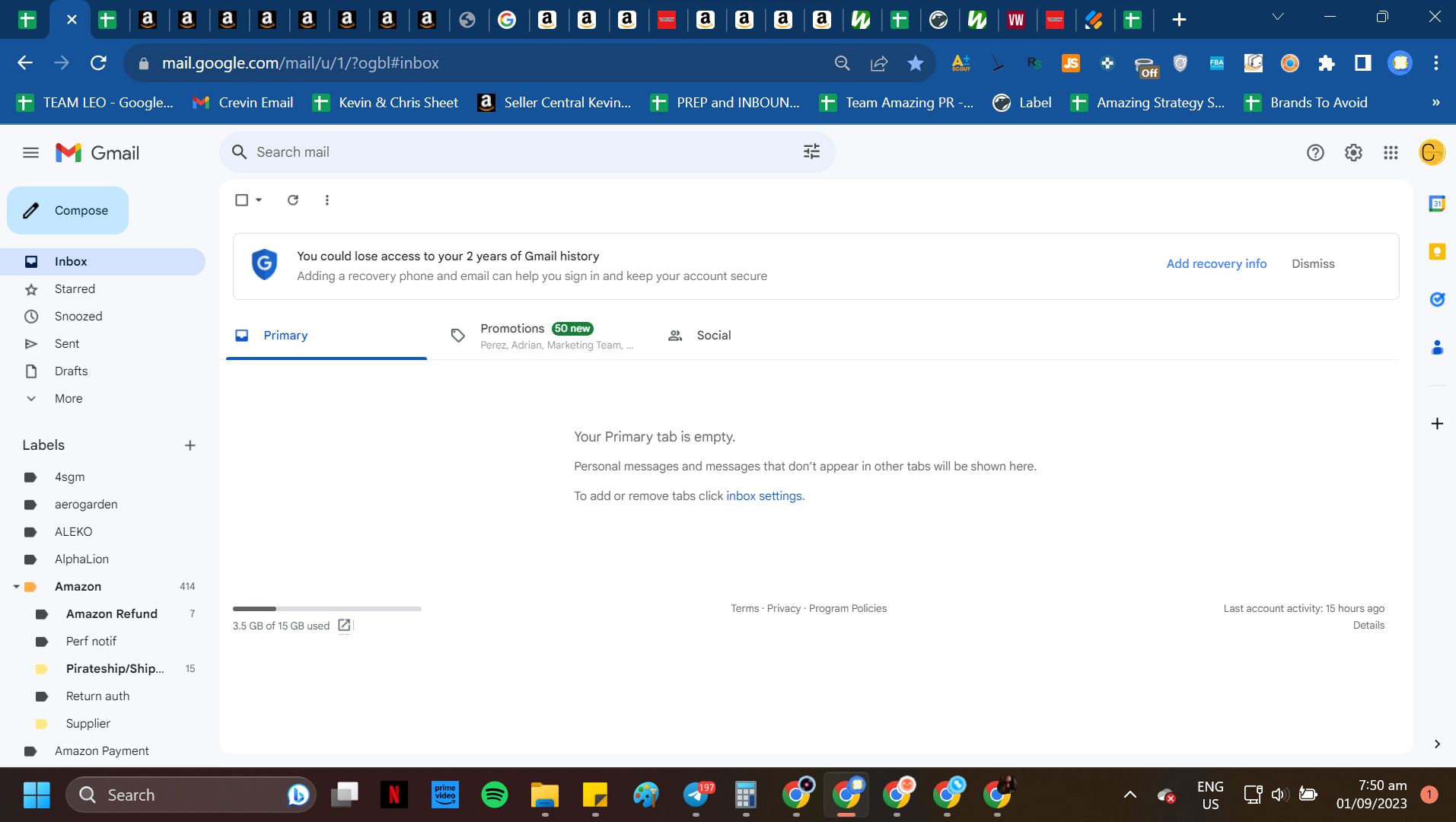The height and width of the screenshot is (822, 1456).
Task: Open the select dropdown arrow next to checkbox
Action: point(259,200)
